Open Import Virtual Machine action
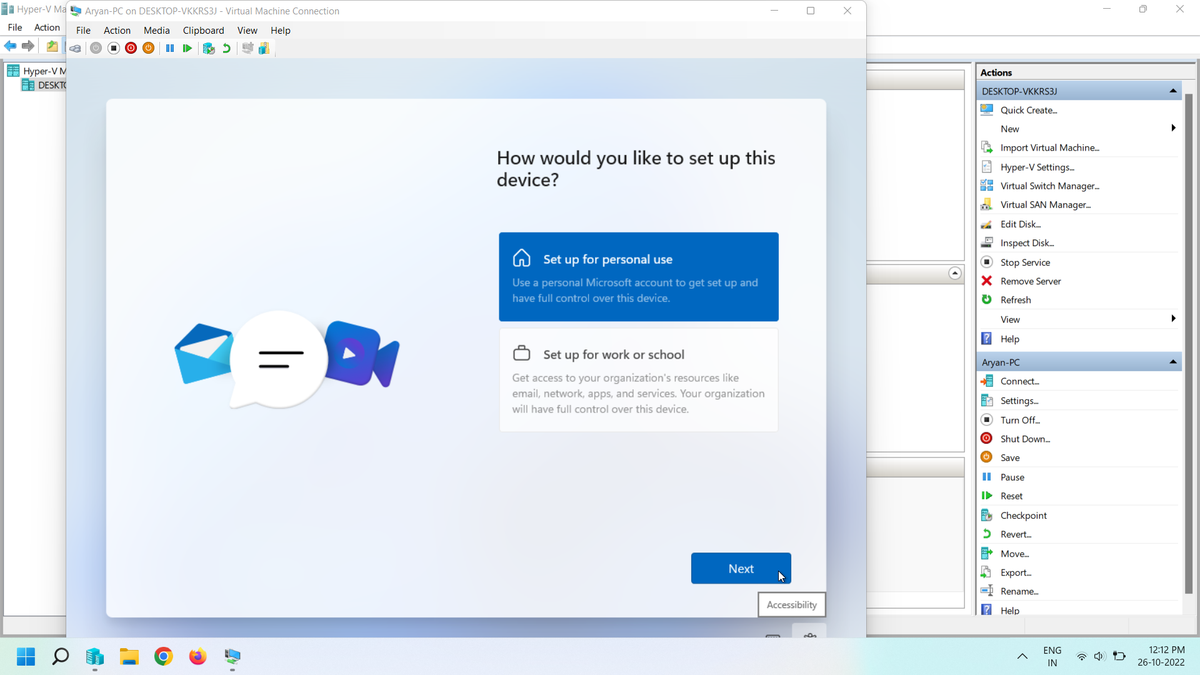The image size is (1200, 675). 1049,148
